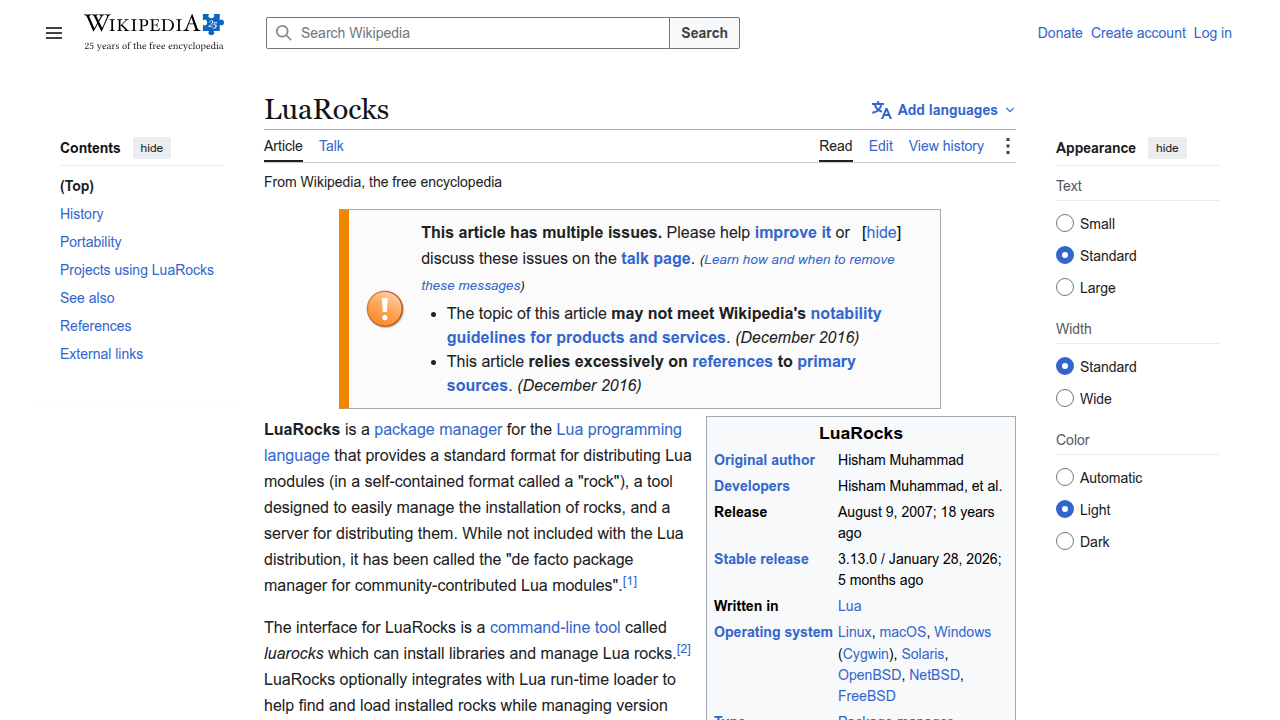Open the Read tab
The image size is (1280, 720).
(x=836, y=146)
